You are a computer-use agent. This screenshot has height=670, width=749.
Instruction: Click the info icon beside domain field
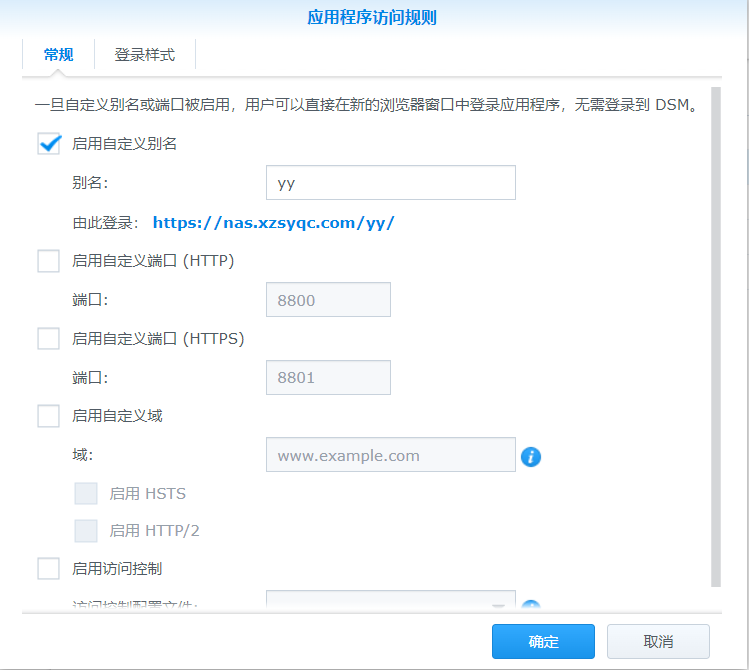click(531, 457)
